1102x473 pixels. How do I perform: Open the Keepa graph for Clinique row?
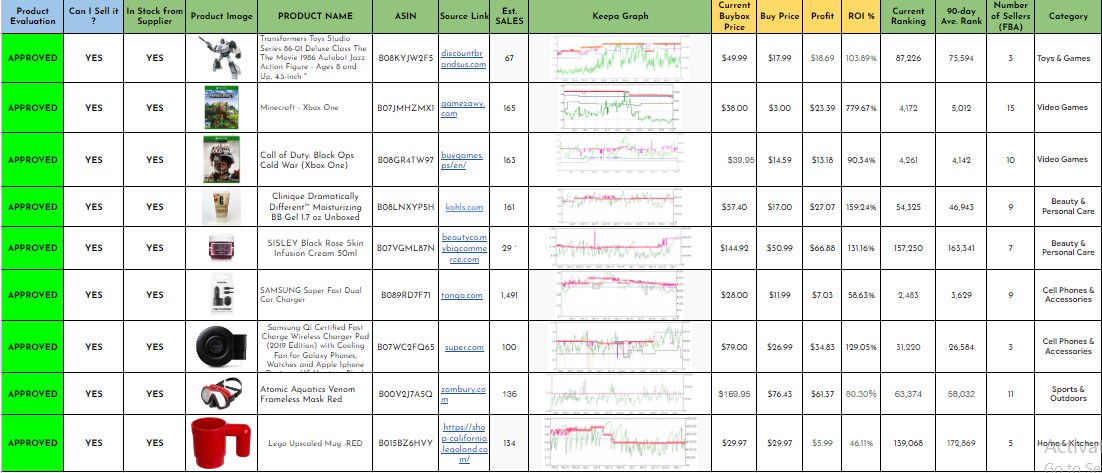pyautogui.click(x=620, y=207)
